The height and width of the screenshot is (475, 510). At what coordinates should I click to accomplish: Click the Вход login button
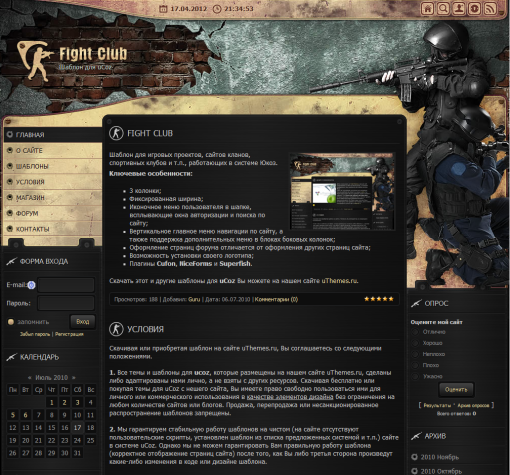pyautogui.click(x=82, y=322)
